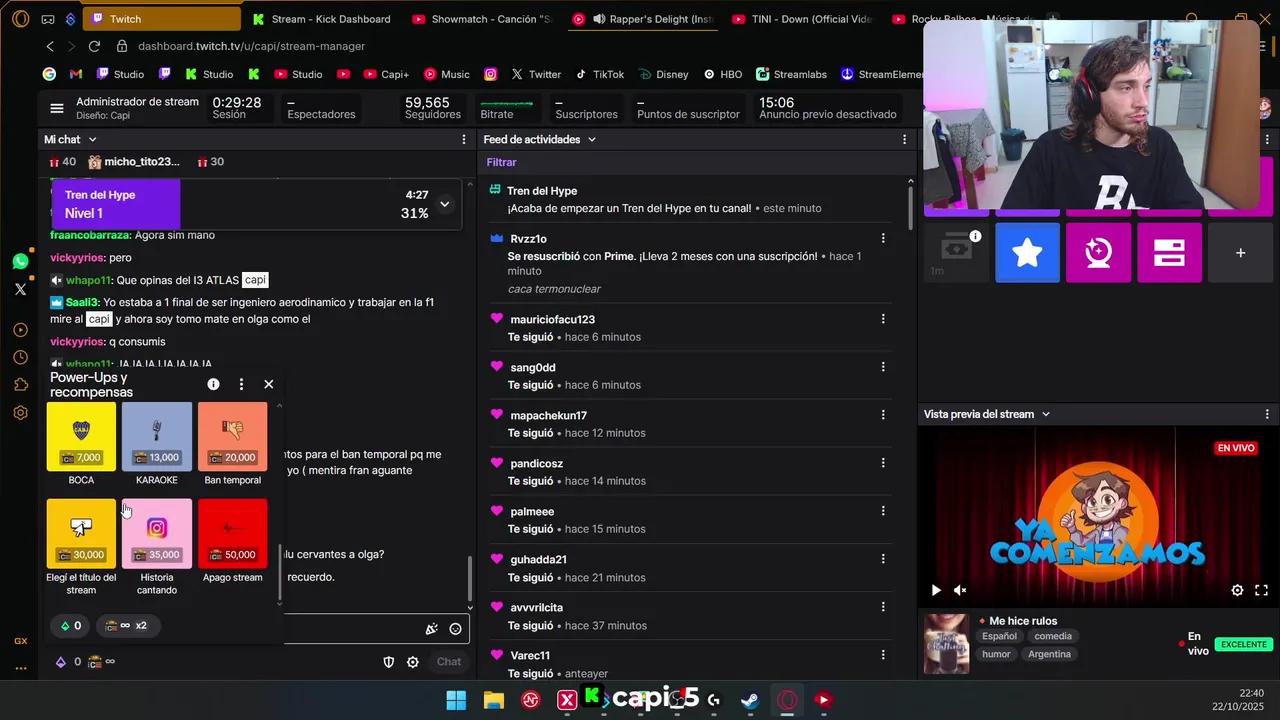Open Opera sidebar settings gear
The image size is (1280, 720).
(20, 412)
